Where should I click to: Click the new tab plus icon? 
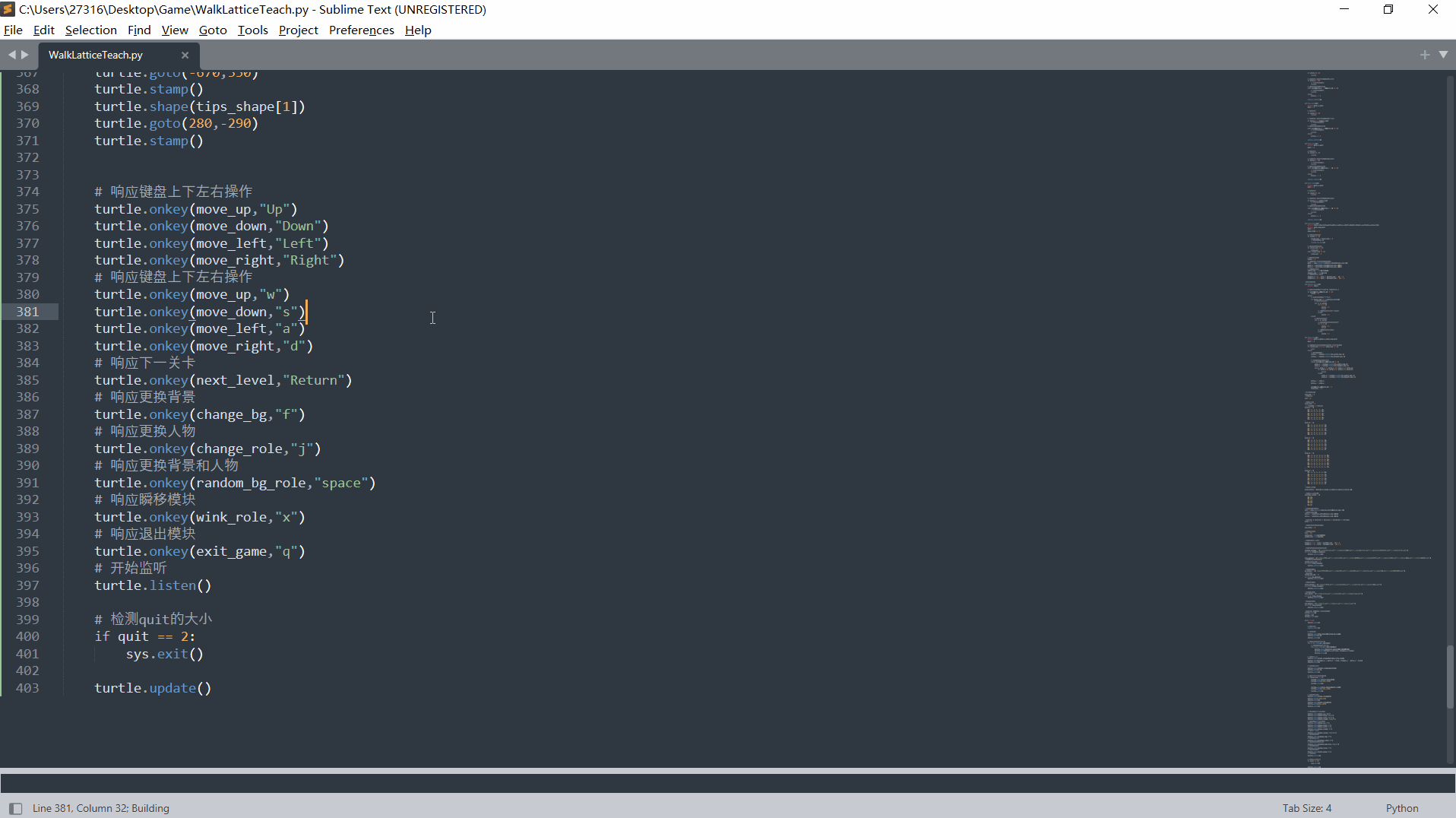click(x=1424, y=55)
